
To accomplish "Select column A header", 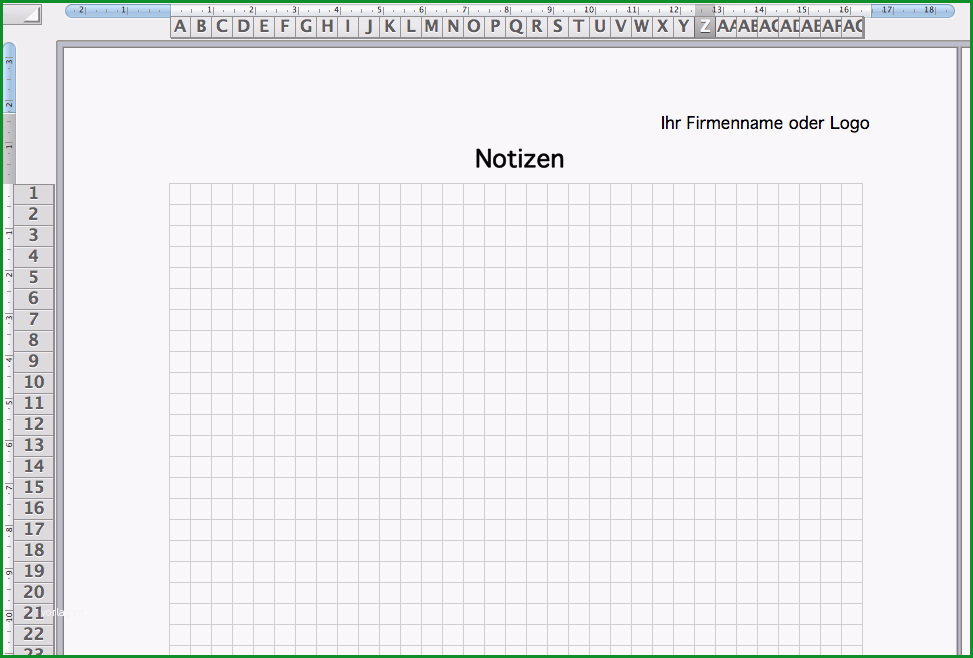I will pyautogui.click(x=180, y=27).
